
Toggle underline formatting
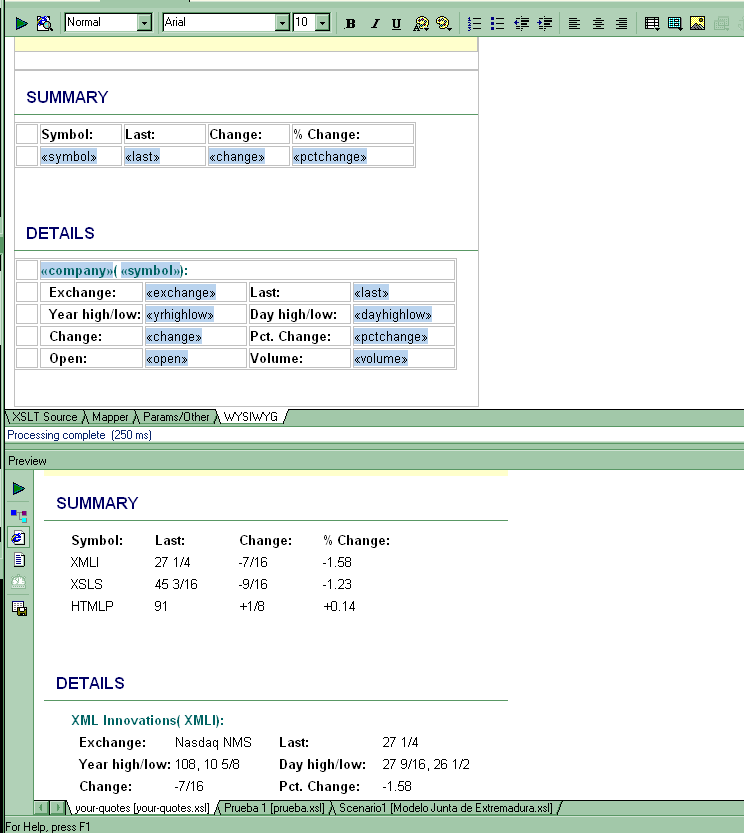click(396, 23)
